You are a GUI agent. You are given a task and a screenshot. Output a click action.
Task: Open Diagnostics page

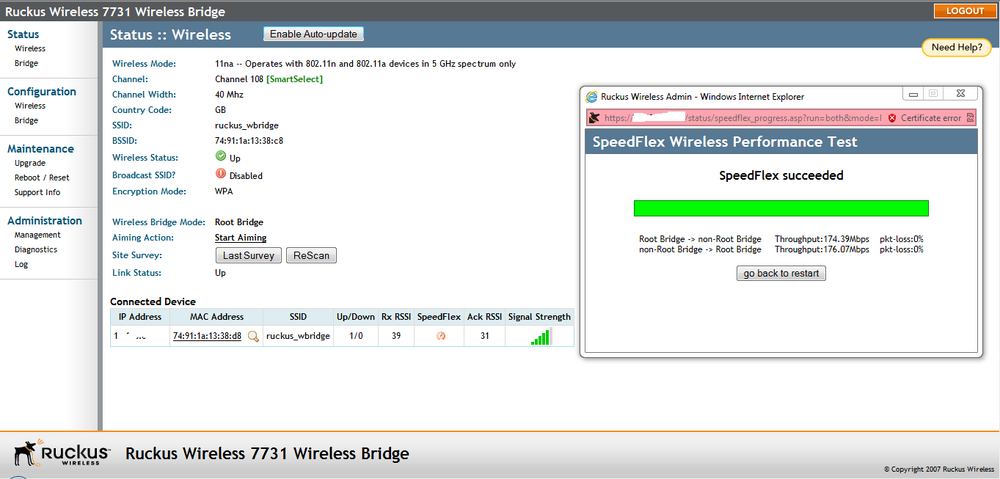click(x=36, y=249)
